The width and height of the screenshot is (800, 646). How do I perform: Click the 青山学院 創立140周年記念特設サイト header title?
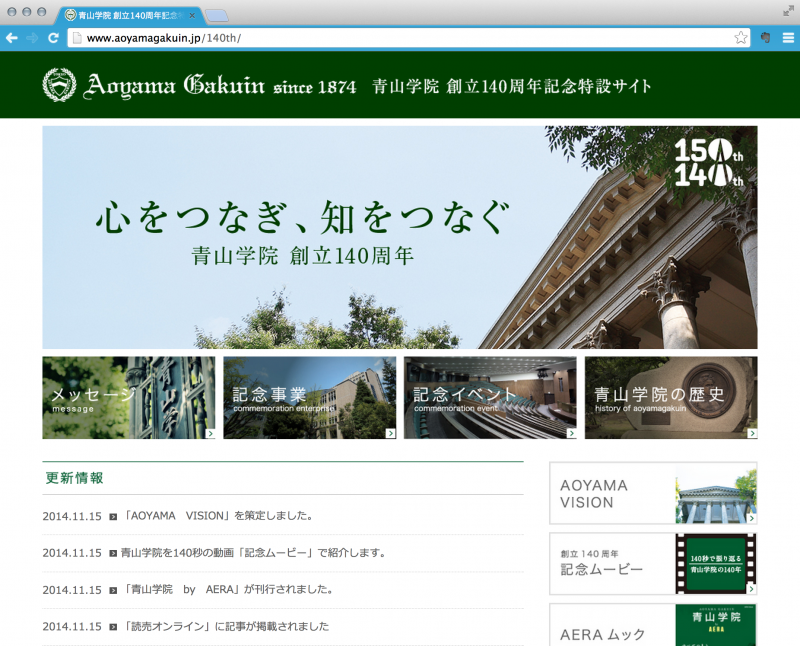click(512, 86)
